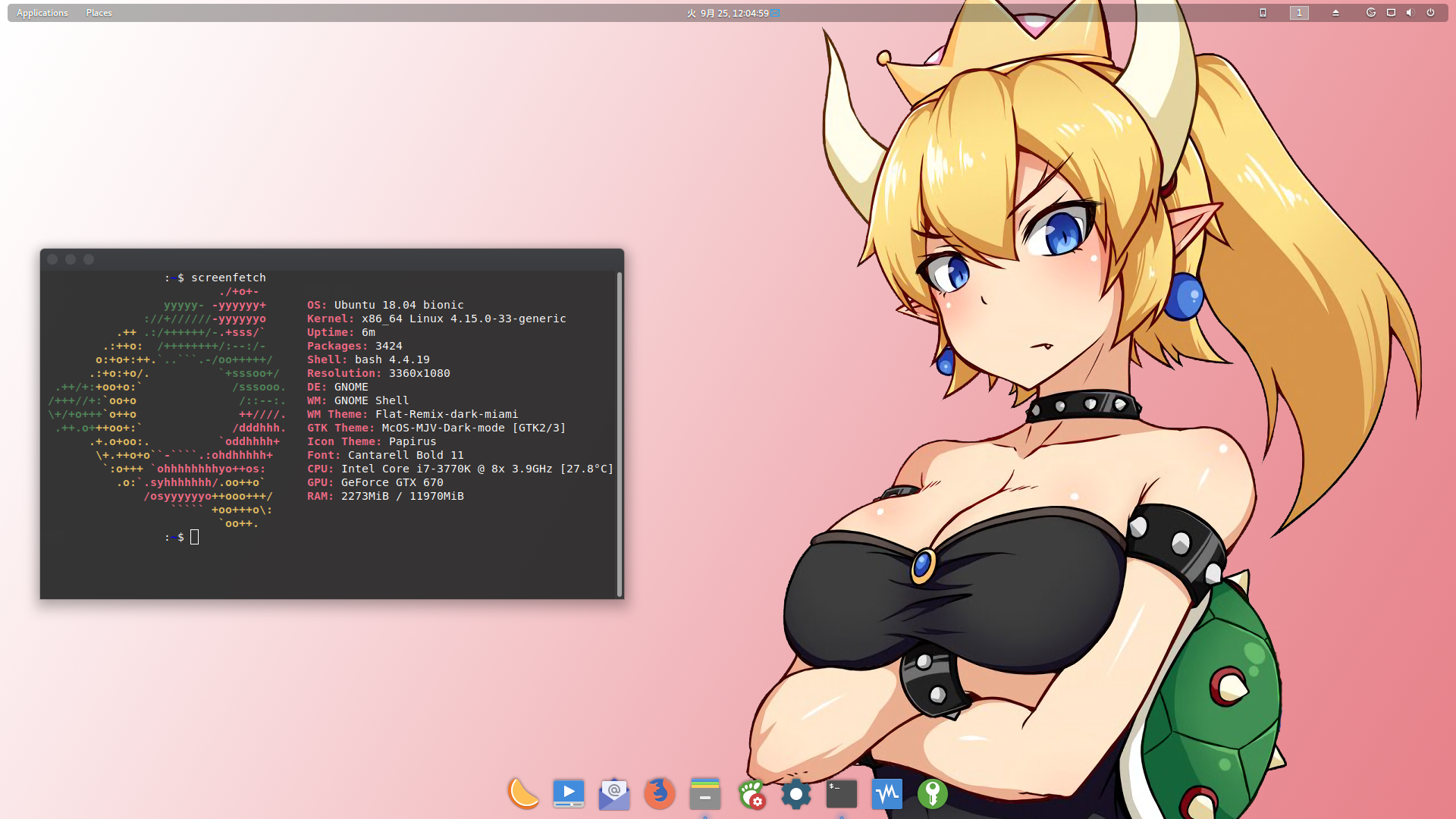Open the file manager dock icon
This screenshot has height=819, width=1456.
coord(705,794)
